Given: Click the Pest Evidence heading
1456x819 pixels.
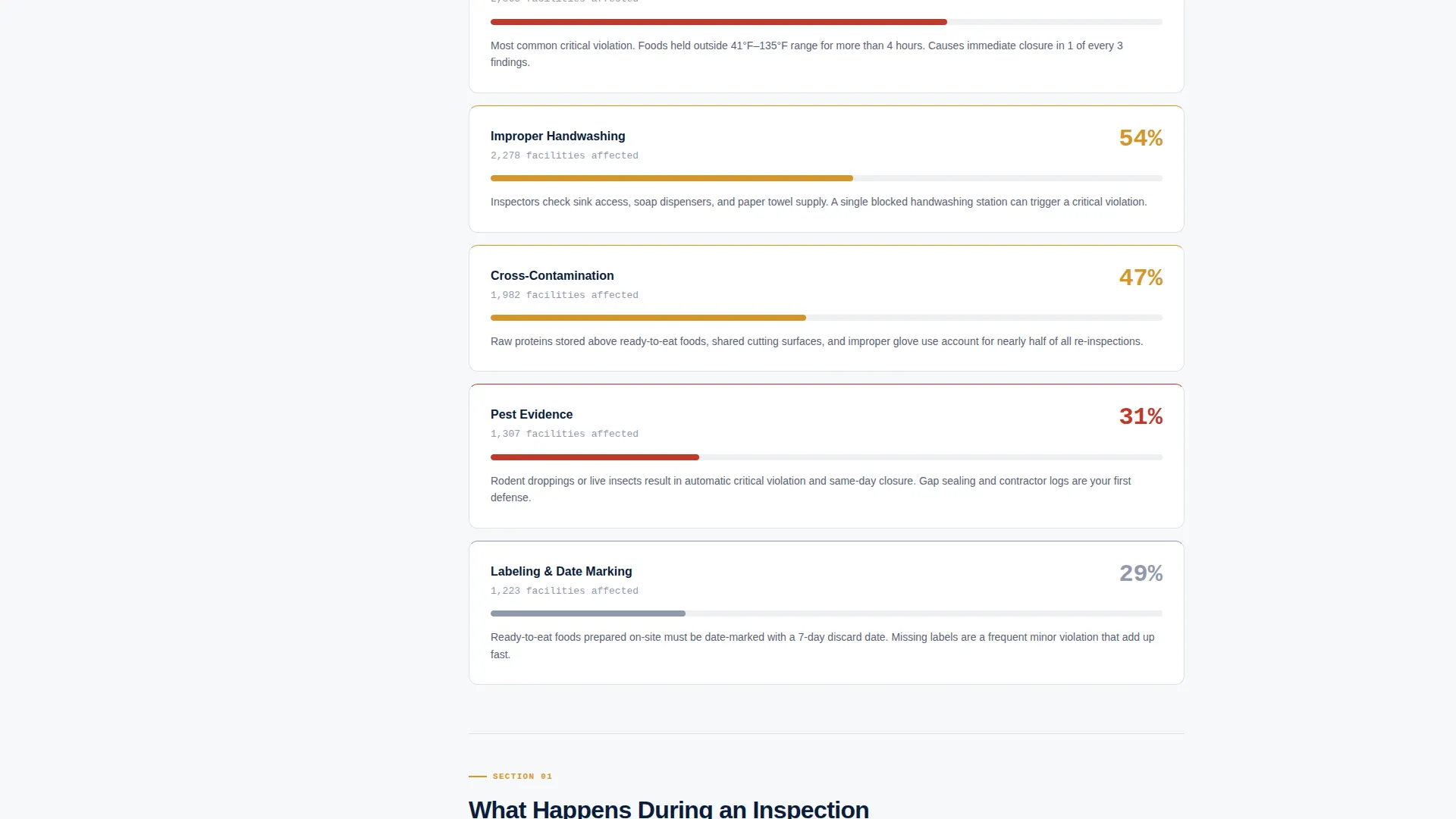Looking at the screenshot, I should point(532,415).
